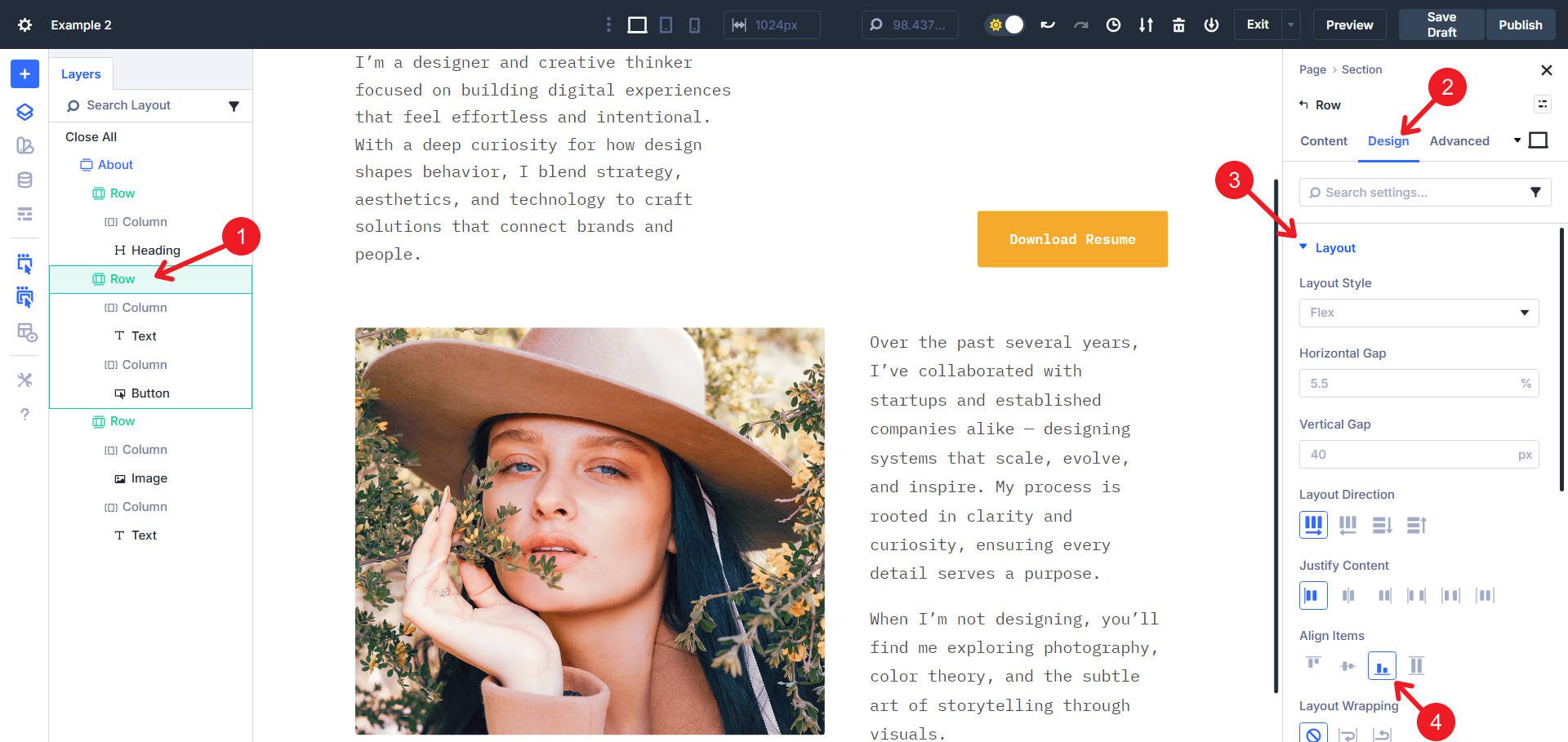Open the Content tab
1568x742 pixels.
click(x=1323, y=141)
